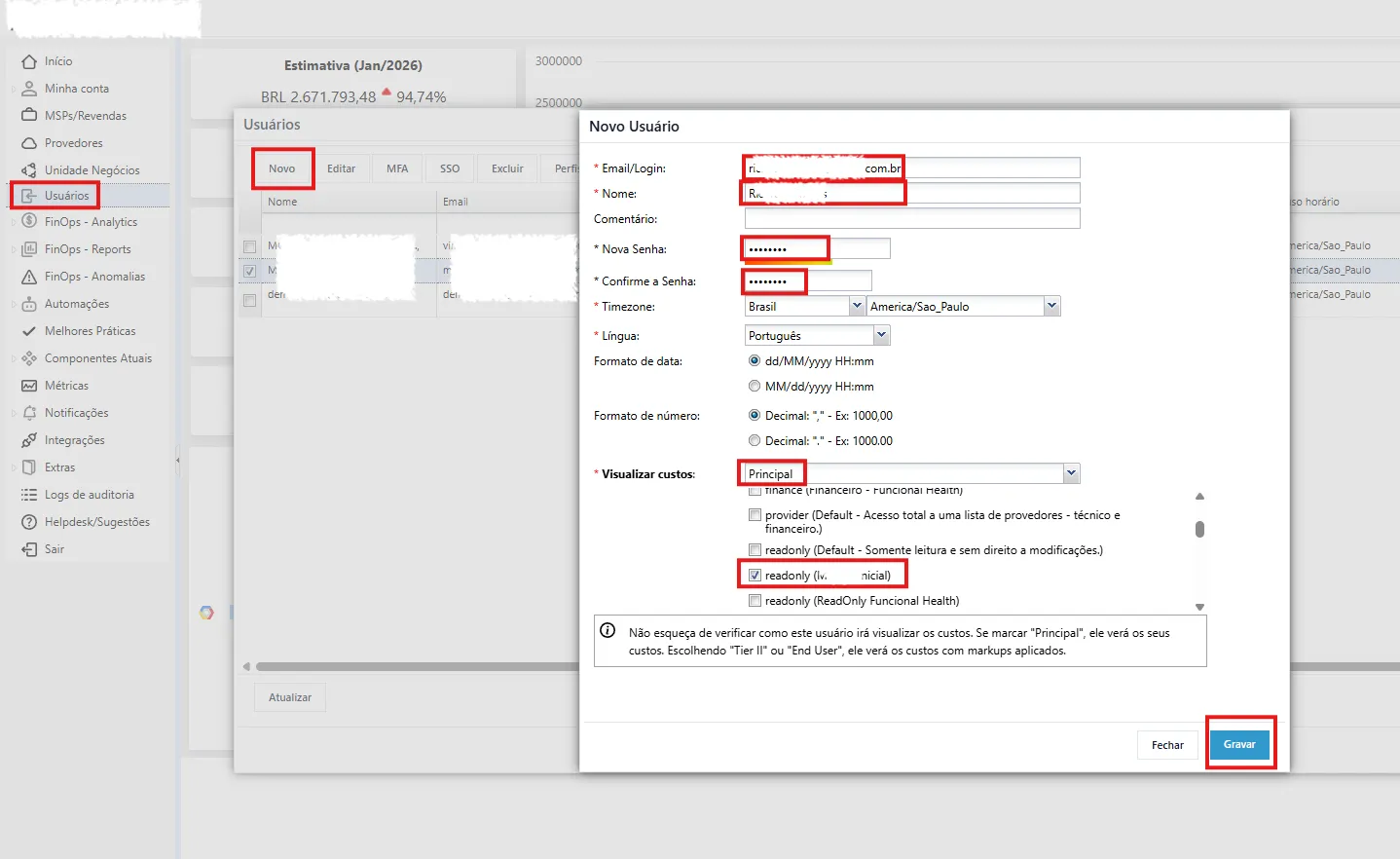The image size is (1400, 859).
Task: Click the Email/Login input field
Action: click(912, 168)
